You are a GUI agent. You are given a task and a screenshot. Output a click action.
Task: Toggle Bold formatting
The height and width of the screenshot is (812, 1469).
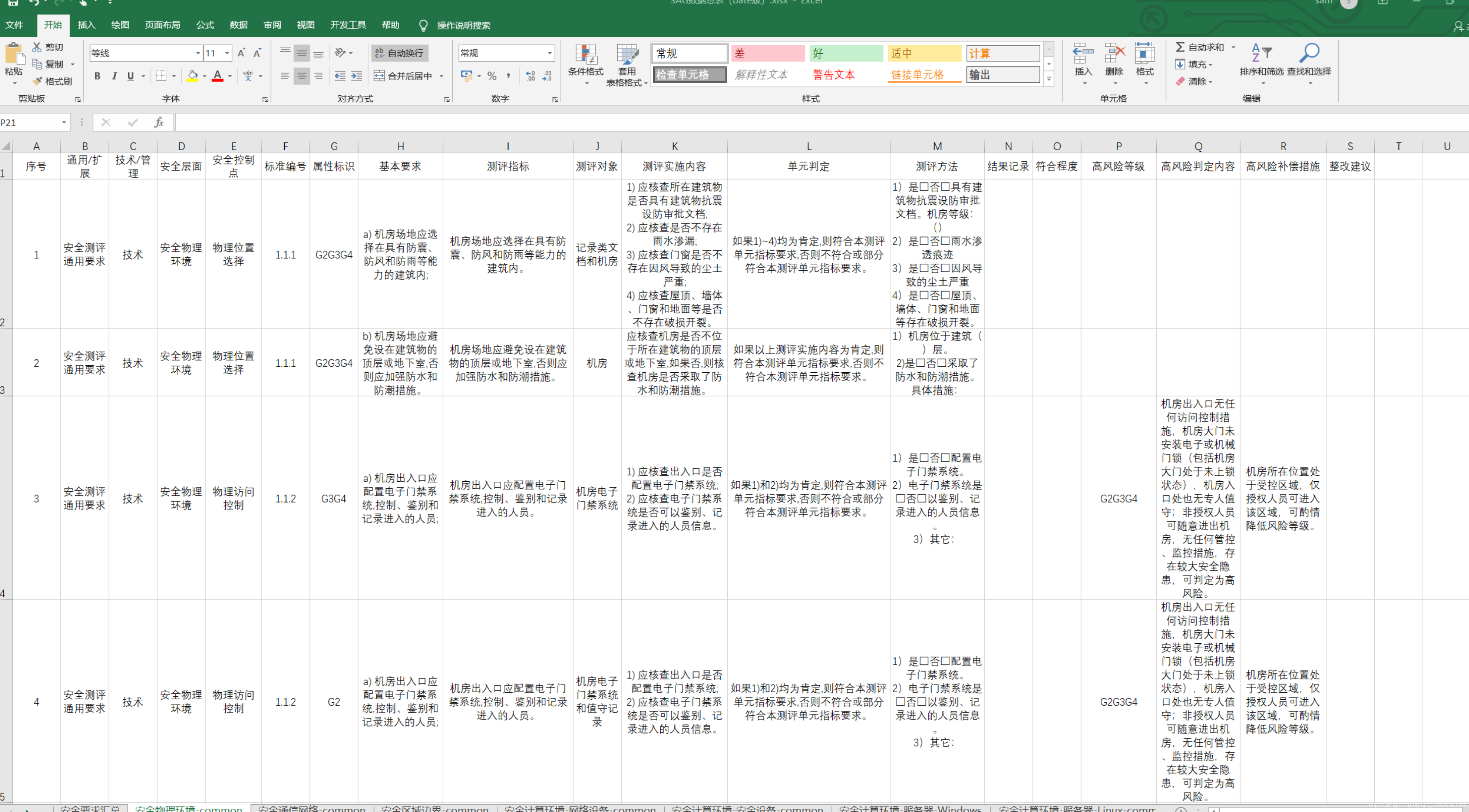click(x=97, y=76)
